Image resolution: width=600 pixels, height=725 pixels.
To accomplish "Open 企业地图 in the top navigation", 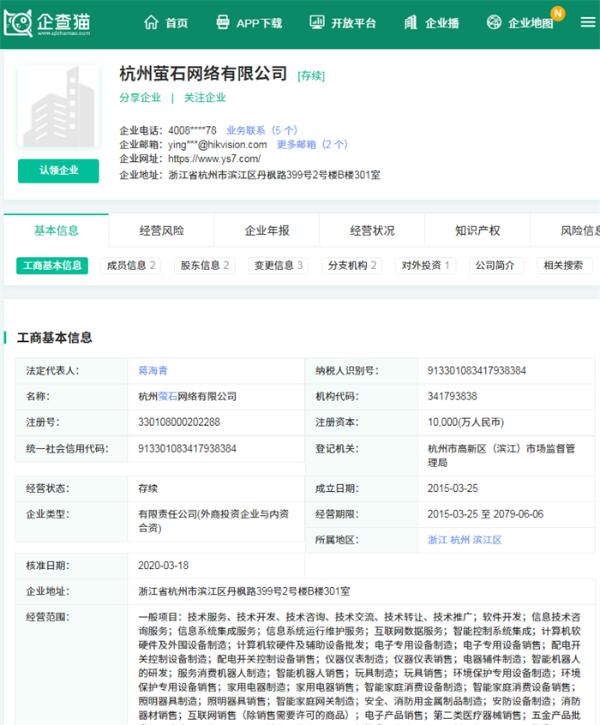I will [530, 23].
